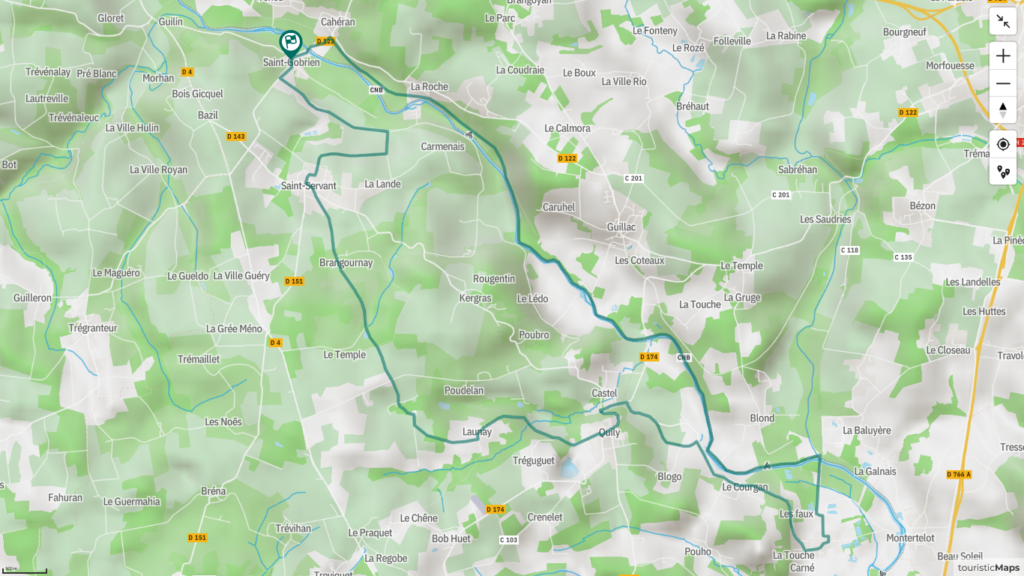Screen dimensions: 1024x576
Task: Click the Quily village label
Action: 609,432
